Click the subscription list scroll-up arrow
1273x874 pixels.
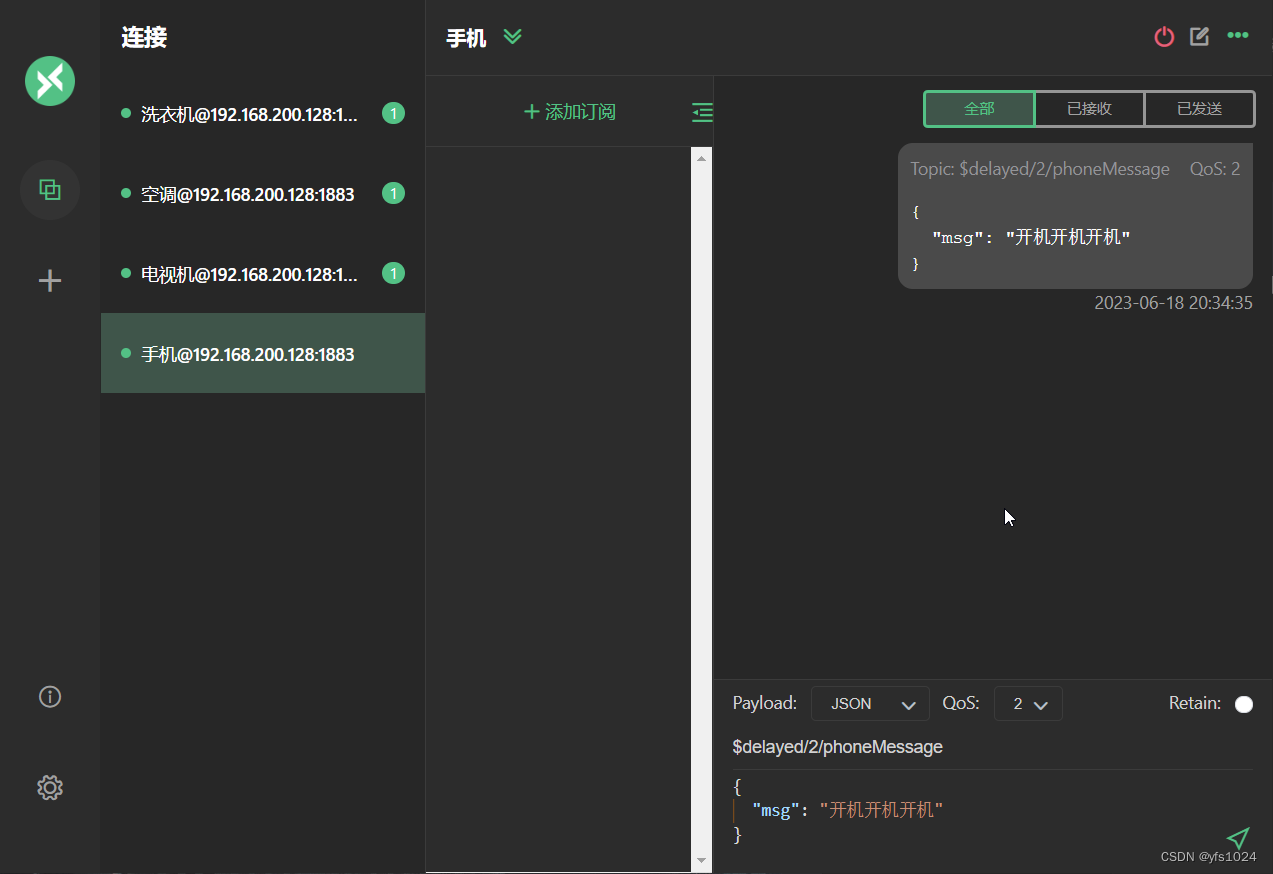tap(701, 158)
